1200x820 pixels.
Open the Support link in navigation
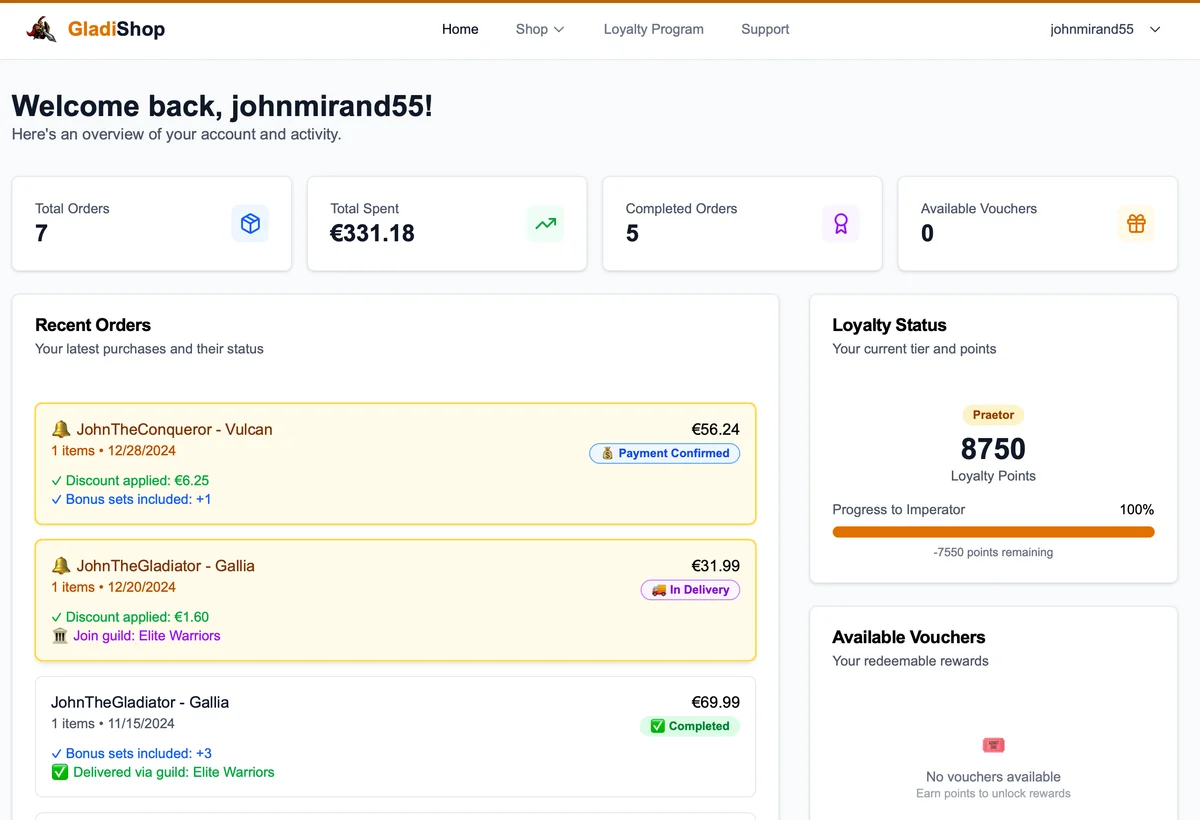pyautogui.click(x=765, y=29)
